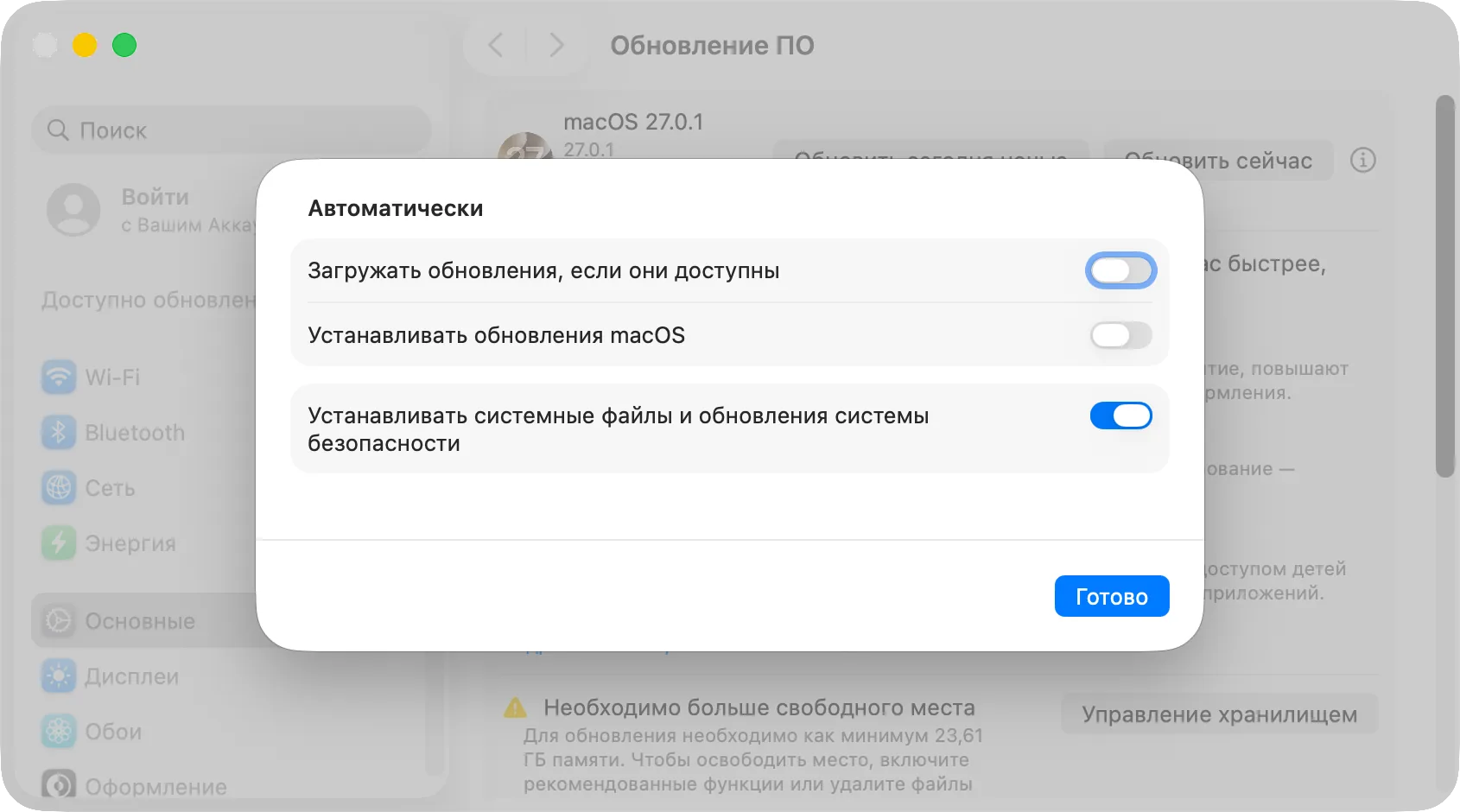Click the warning triangle near storage message
This screenshot has width=1460, height=812.
click(x=515, y=708)
